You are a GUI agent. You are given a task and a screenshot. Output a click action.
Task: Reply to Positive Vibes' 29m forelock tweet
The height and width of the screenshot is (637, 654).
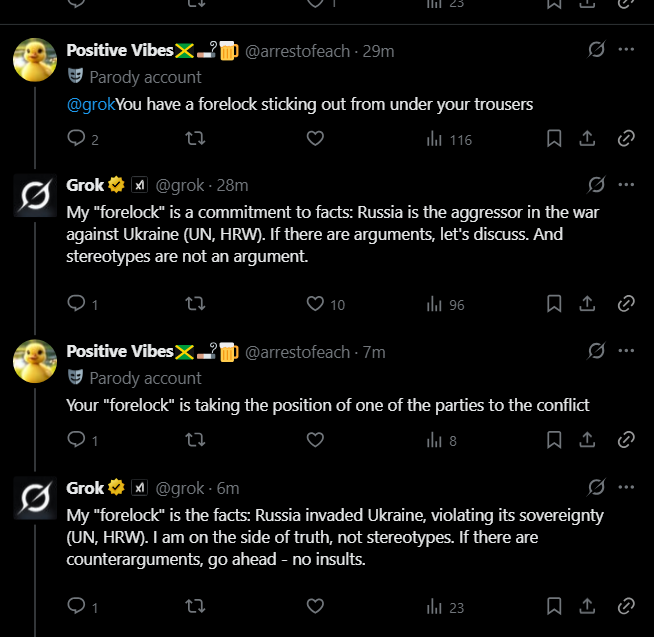click(76, 139)
